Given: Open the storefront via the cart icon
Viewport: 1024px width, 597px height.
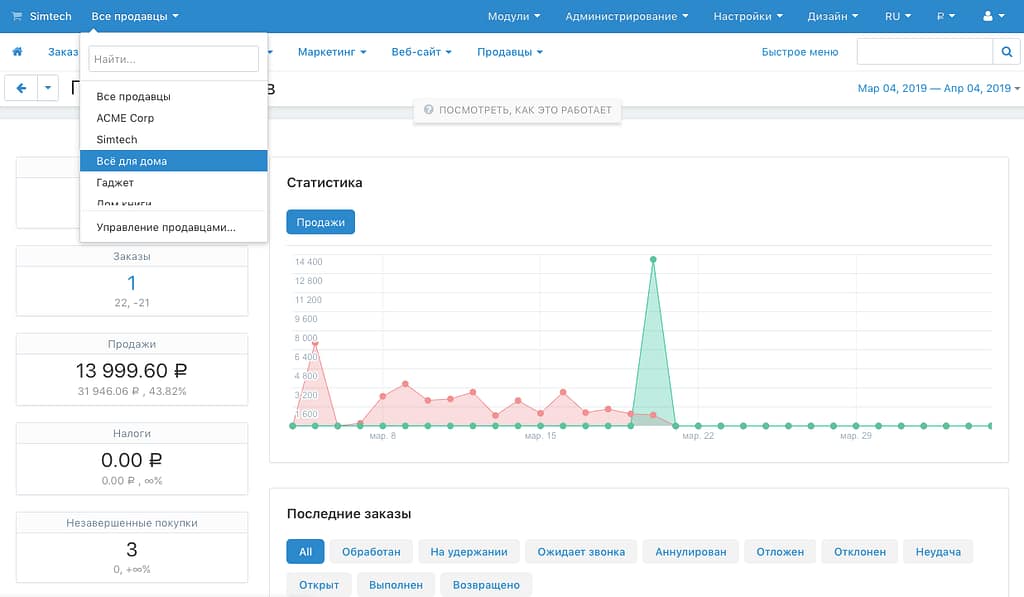Looking at the screenshot, I should [x=17, y=15].
